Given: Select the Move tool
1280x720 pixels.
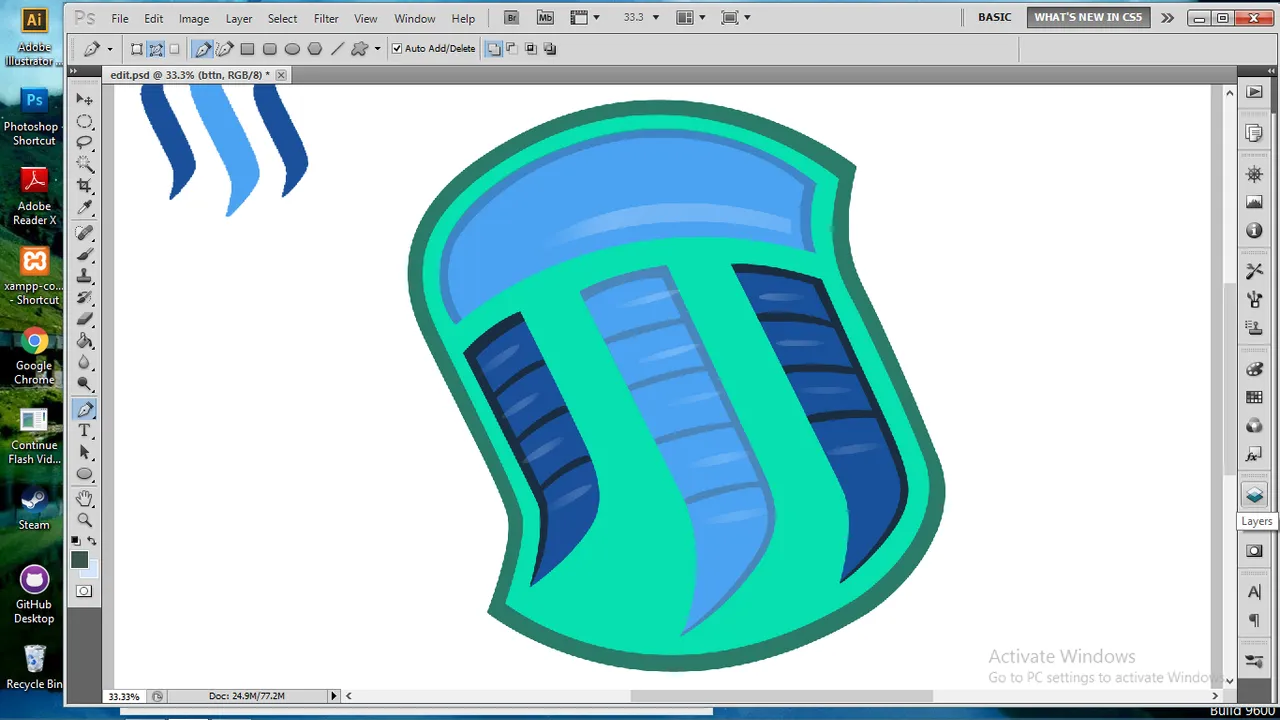Looking at the screenshot, I should click(x=85, y=99).
